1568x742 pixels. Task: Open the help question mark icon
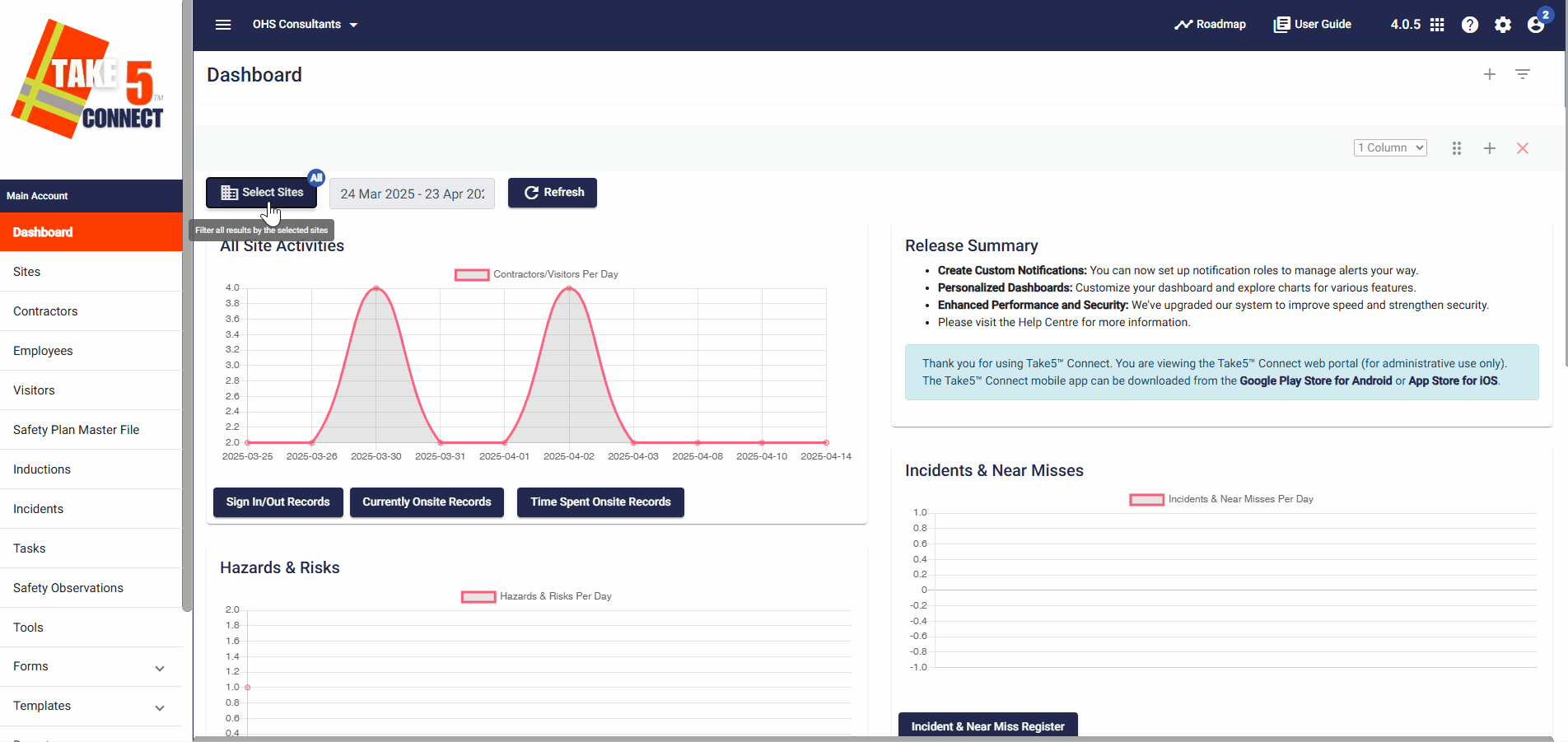(x=1470, y=25)
